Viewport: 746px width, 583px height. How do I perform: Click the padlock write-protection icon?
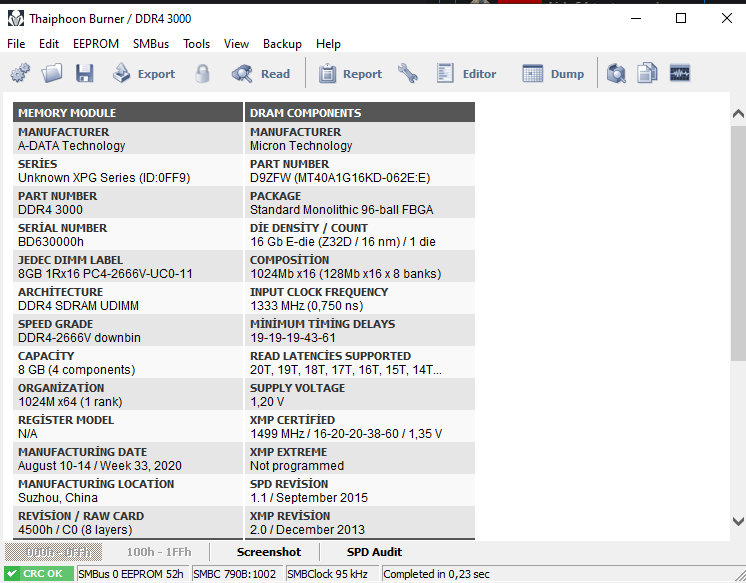(x=202, y=74)
